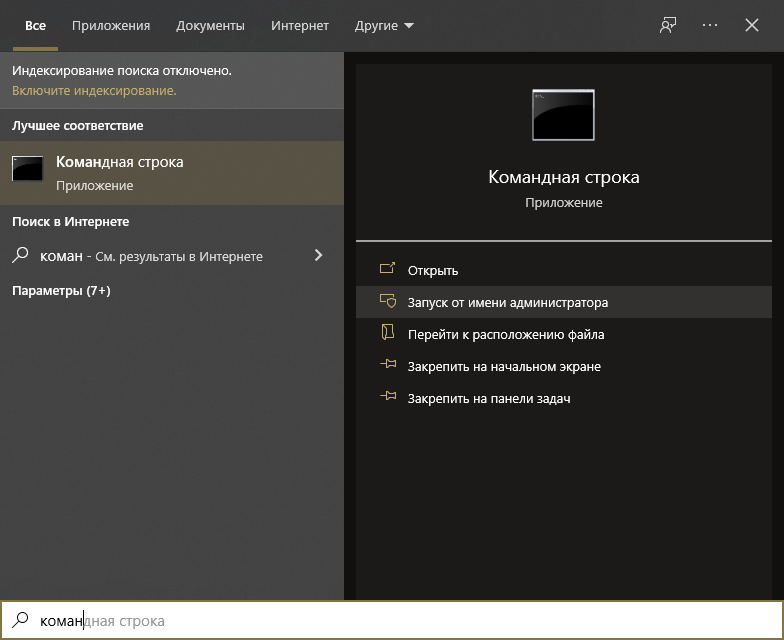
Task: Click the feedback person icon
Action: pyautogui.click(x=668, y=25)
